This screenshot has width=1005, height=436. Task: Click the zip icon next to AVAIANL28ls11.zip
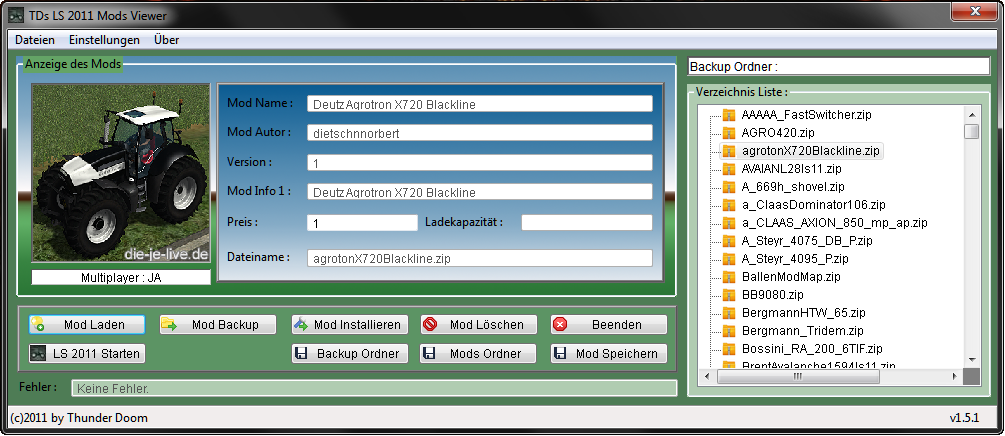(x=729, y=169)
